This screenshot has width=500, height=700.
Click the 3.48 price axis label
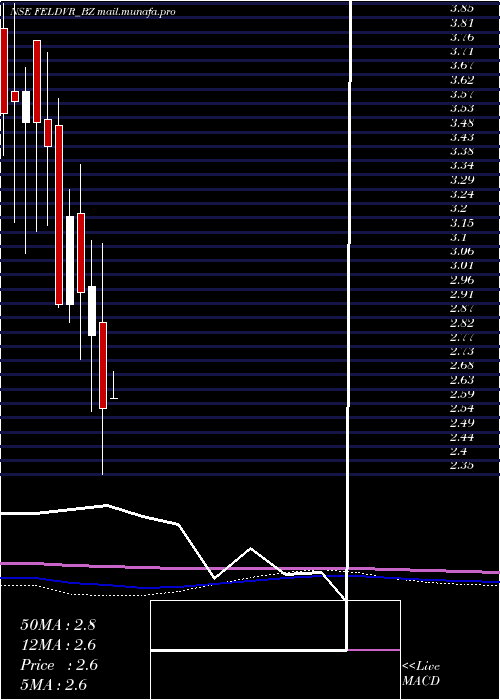point(462,123)
